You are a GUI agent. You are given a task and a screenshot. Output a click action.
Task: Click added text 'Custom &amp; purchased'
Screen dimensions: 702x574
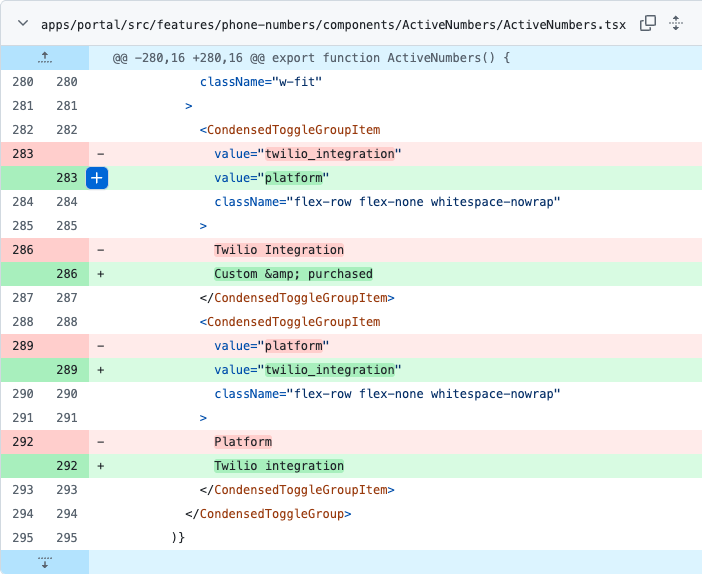tap(293, 274)
